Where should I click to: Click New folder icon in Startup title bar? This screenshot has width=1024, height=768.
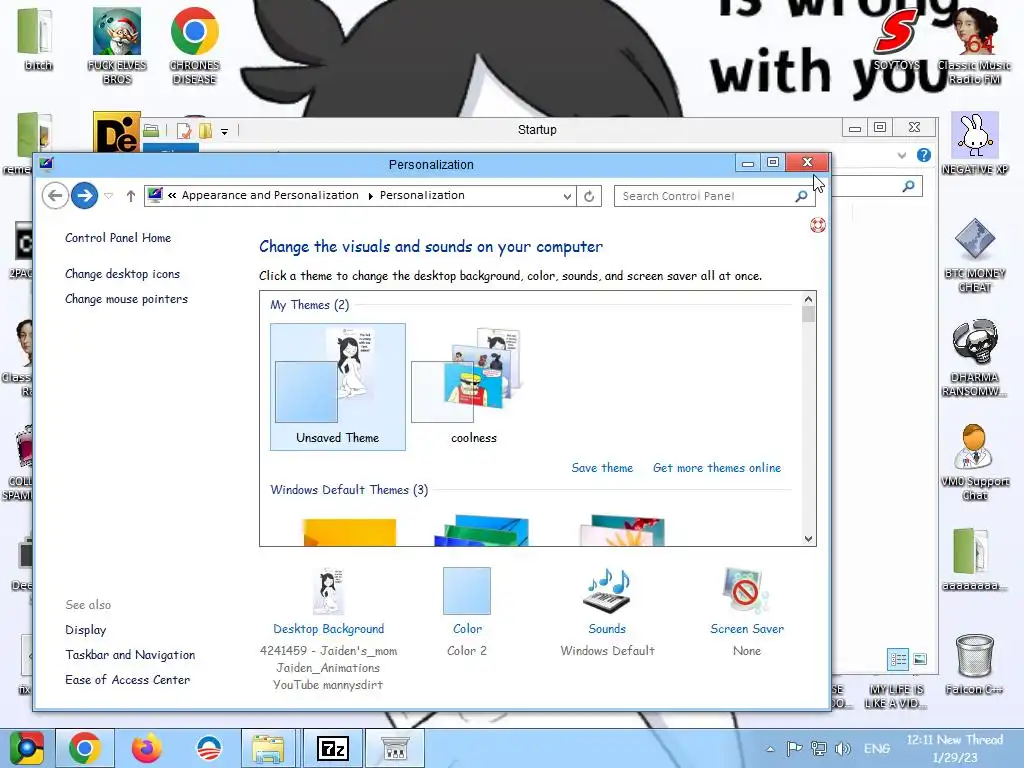pyautogui.click(x=205, y=131)
